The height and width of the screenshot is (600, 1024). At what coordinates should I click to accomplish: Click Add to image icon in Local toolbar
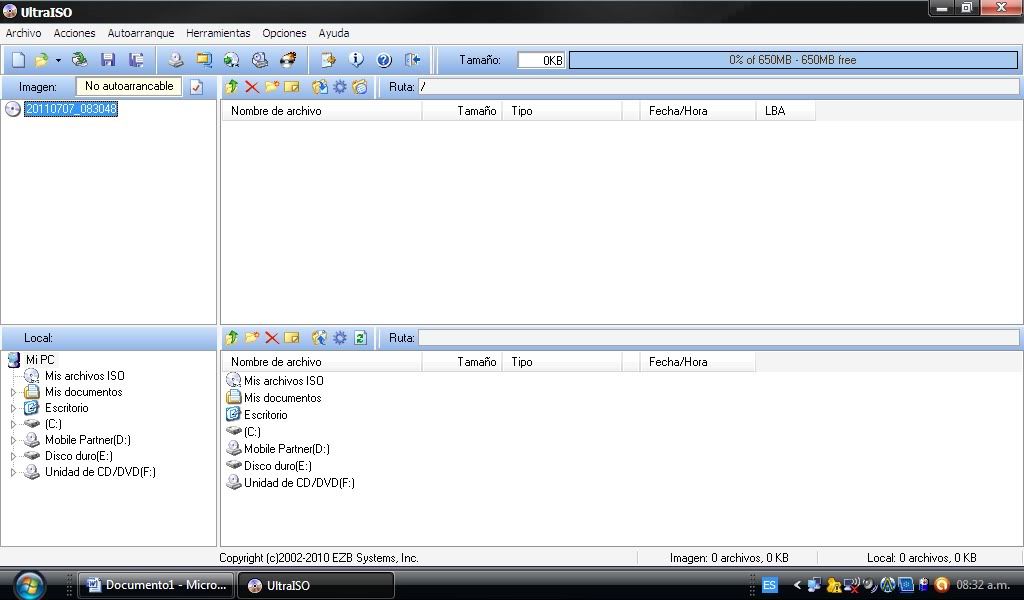click(x=319, y=338)
